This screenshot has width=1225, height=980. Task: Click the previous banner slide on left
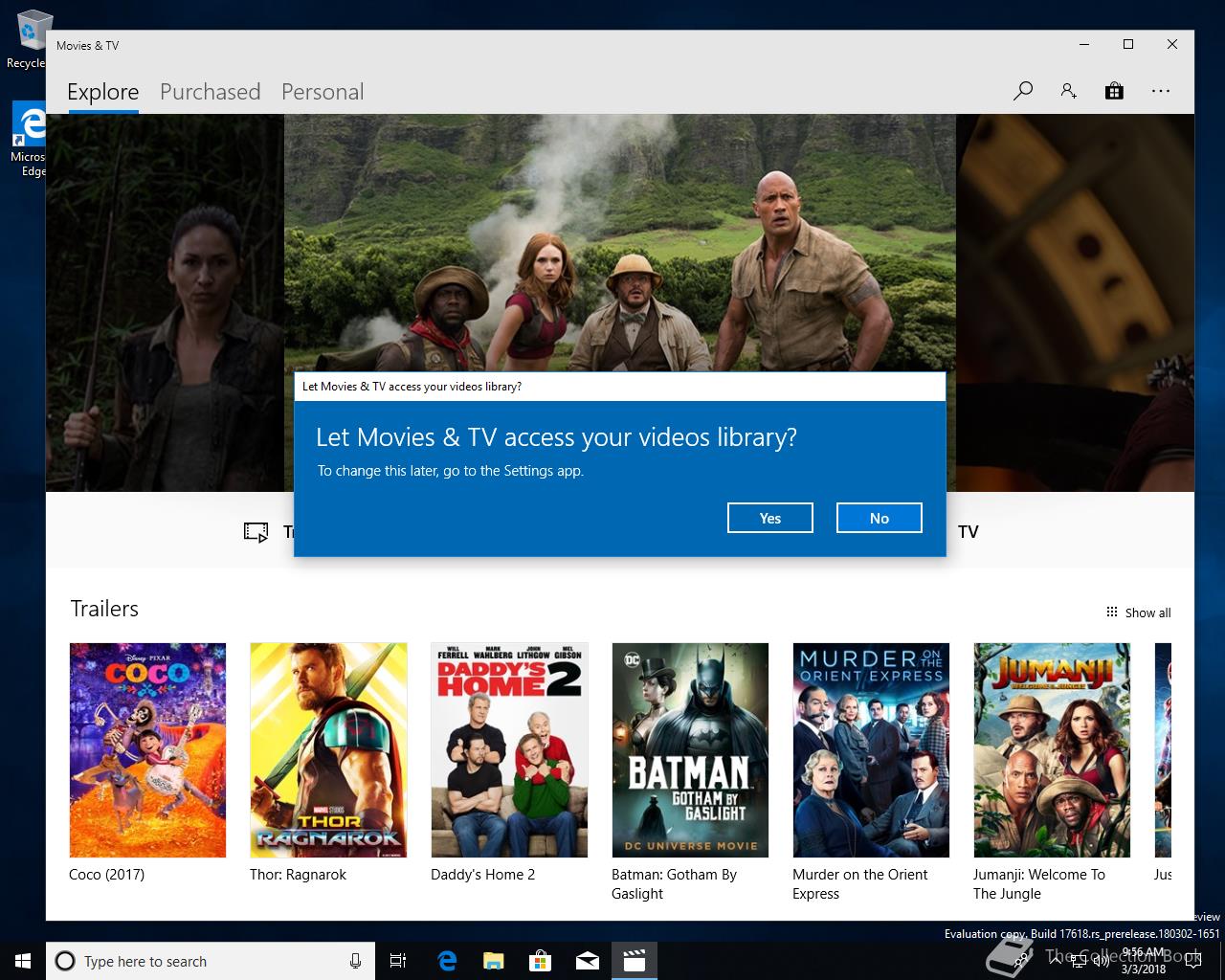(x=165, y=302)
